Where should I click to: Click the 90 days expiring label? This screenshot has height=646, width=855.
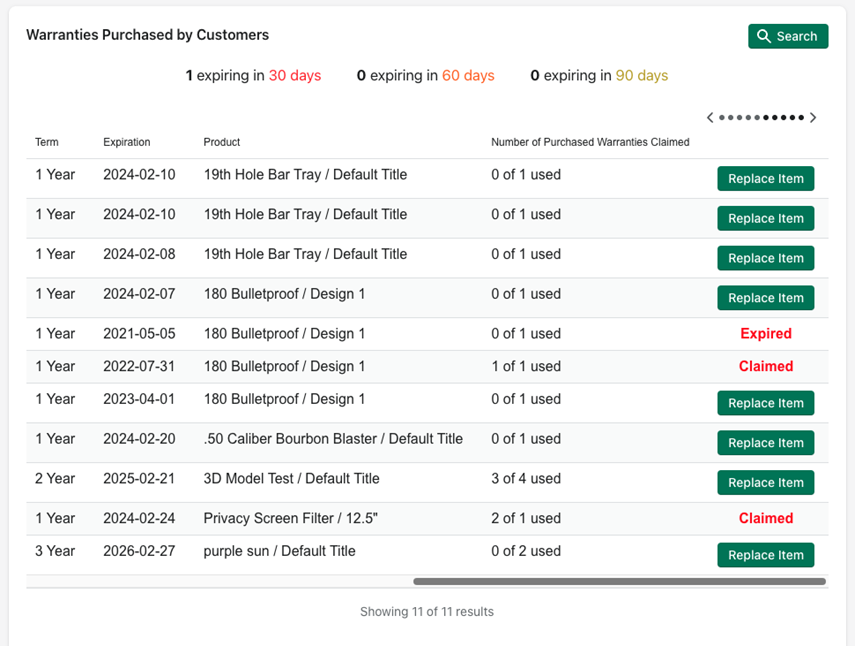[642, 76]
